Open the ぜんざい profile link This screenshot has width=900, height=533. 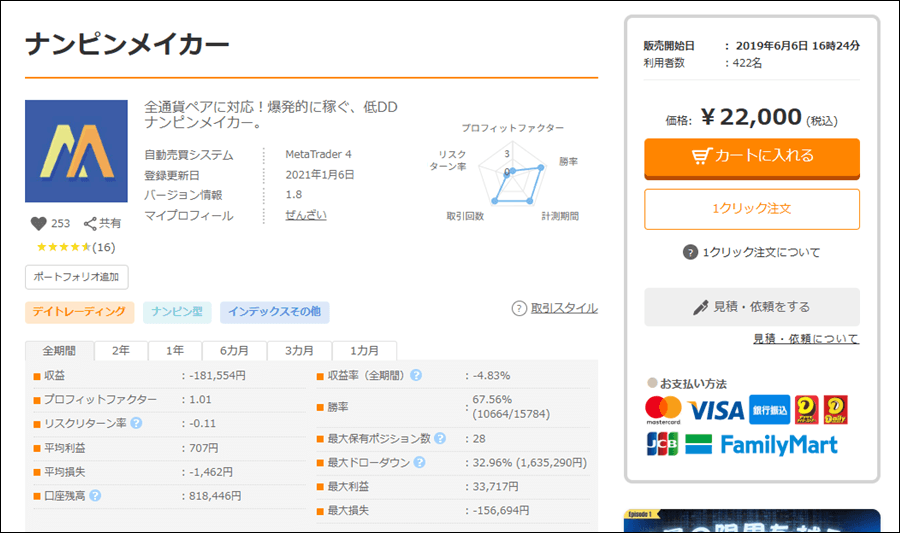pos(305,215)
